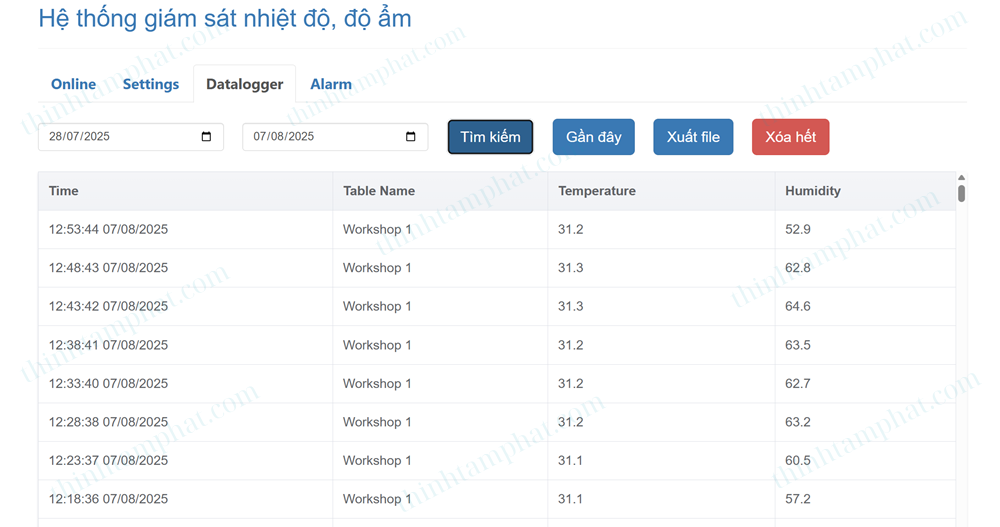Open calendar picker on start date 28/07/2025
This screenshot has height=527, width=1000.
tap(206, 137)
